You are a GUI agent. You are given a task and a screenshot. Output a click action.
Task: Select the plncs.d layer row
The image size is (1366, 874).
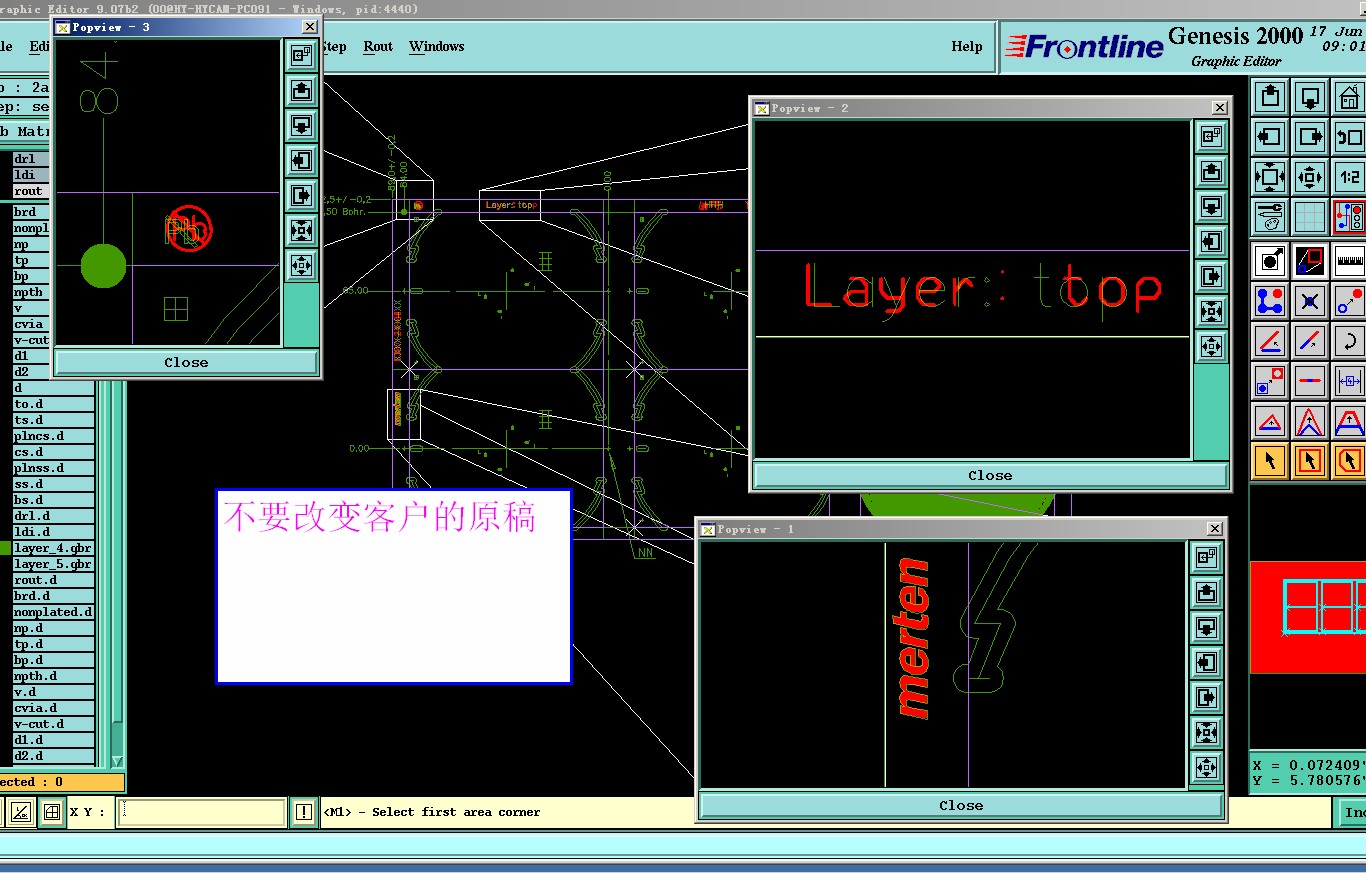[x=53, y=436]
